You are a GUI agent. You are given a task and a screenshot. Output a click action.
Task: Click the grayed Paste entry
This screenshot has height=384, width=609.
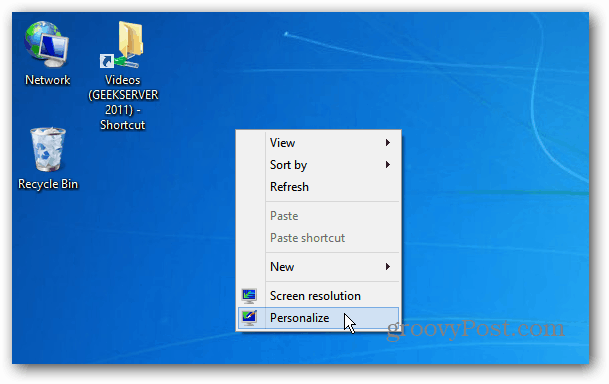318,216
